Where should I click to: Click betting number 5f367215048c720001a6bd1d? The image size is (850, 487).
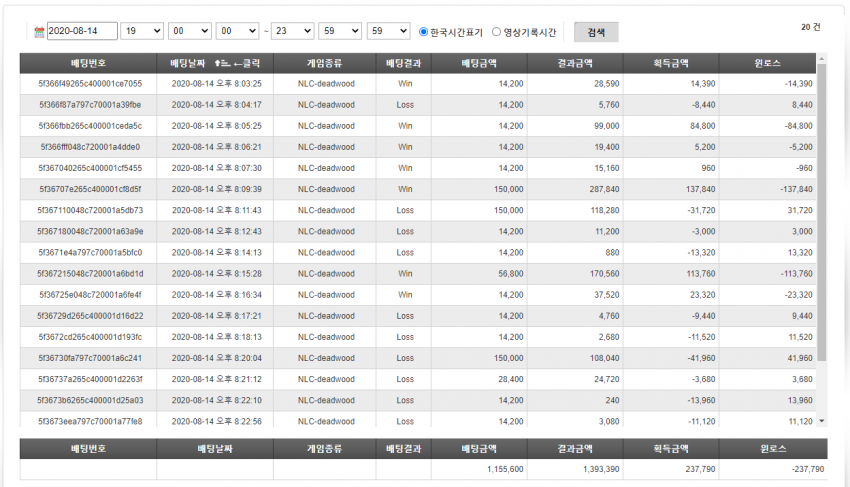click(x=90, y=274)
